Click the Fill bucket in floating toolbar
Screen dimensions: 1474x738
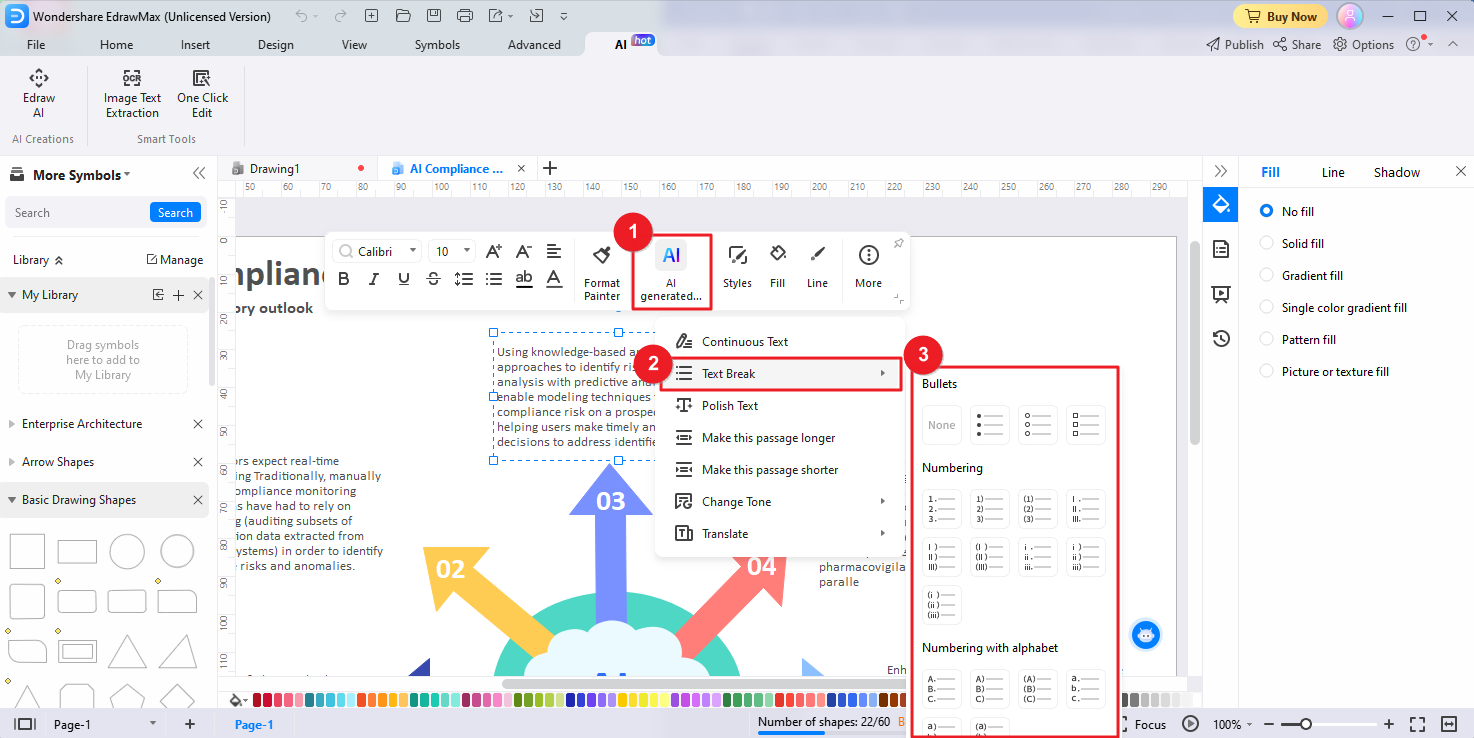tap(778, 267)
